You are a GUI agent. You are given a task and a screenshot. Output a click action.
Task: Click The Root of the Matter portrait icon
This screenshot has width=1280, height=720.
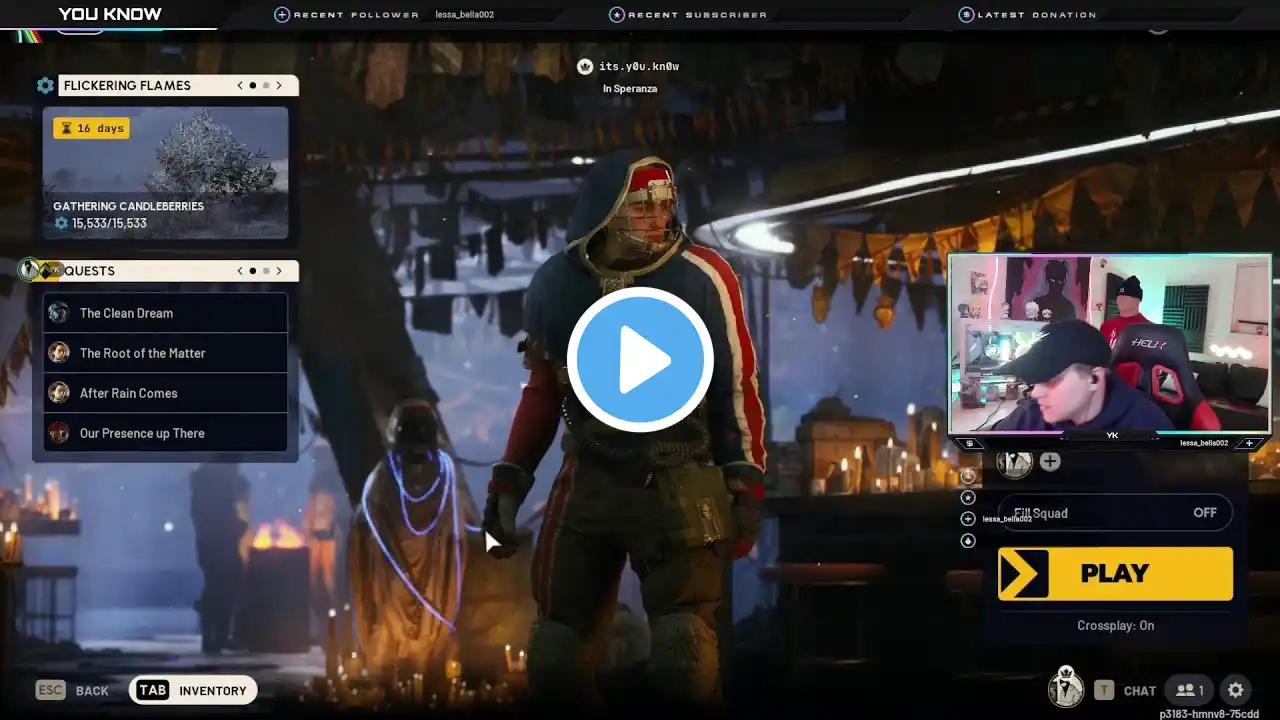pyautogui.click(x=59, y=353)
